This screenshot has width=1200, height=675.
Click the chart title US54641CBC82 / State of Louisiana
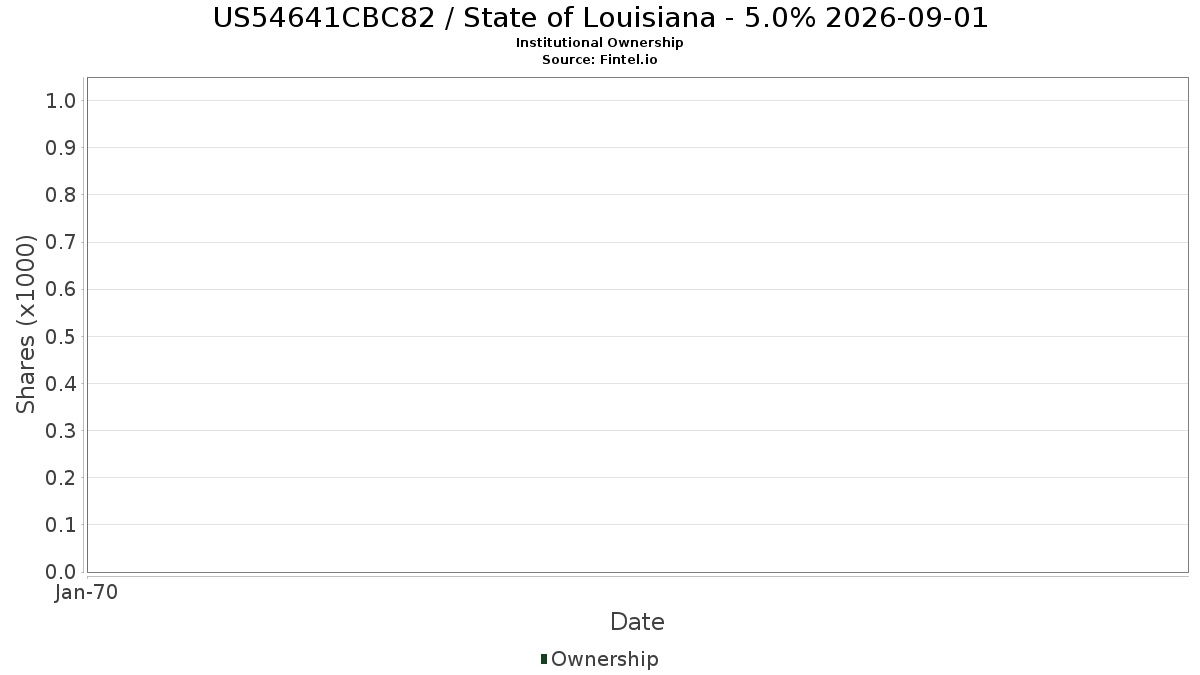(600, 18)
